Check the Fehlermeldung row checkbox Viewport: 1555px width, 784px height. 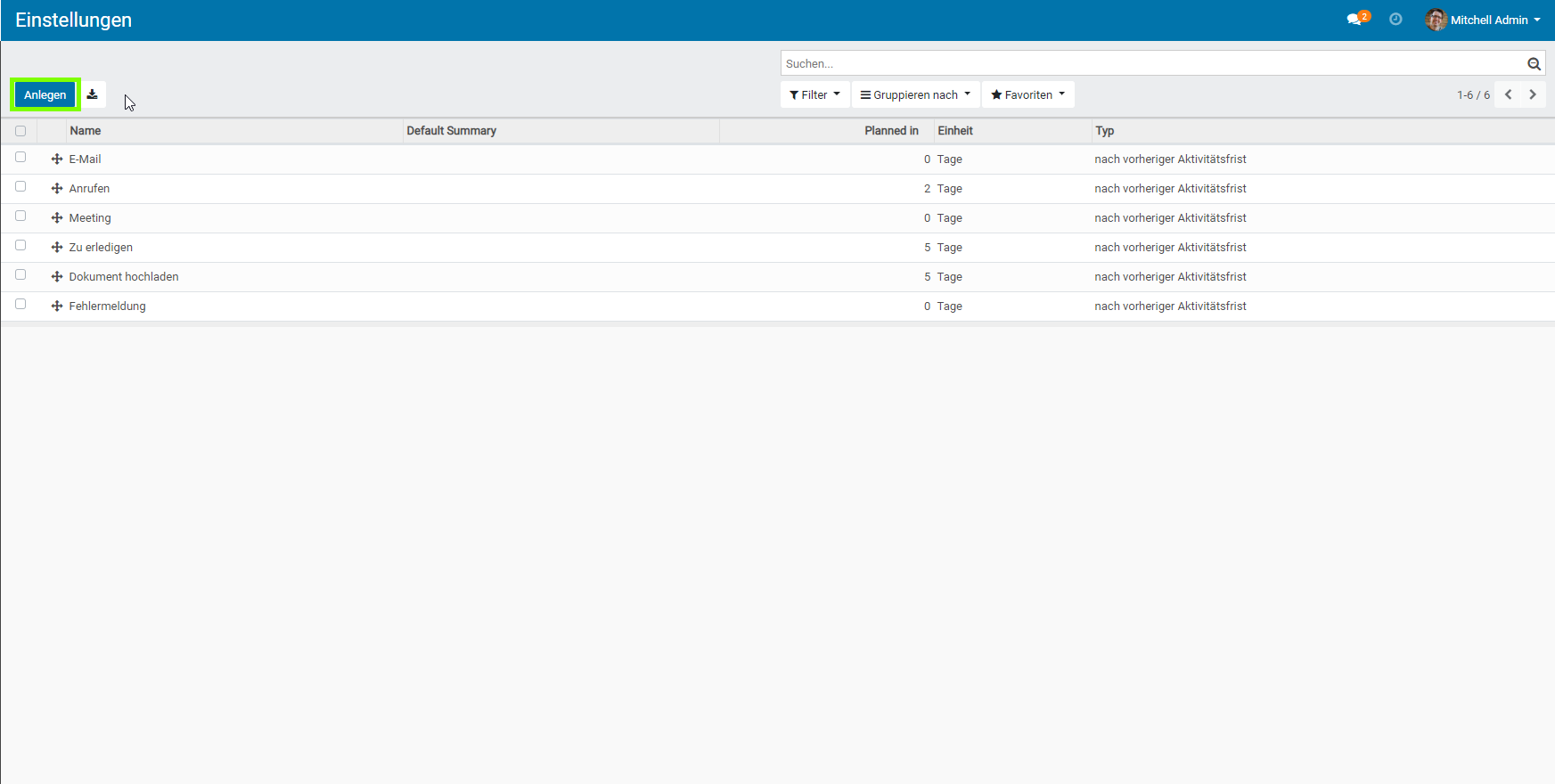coord(20,305)
